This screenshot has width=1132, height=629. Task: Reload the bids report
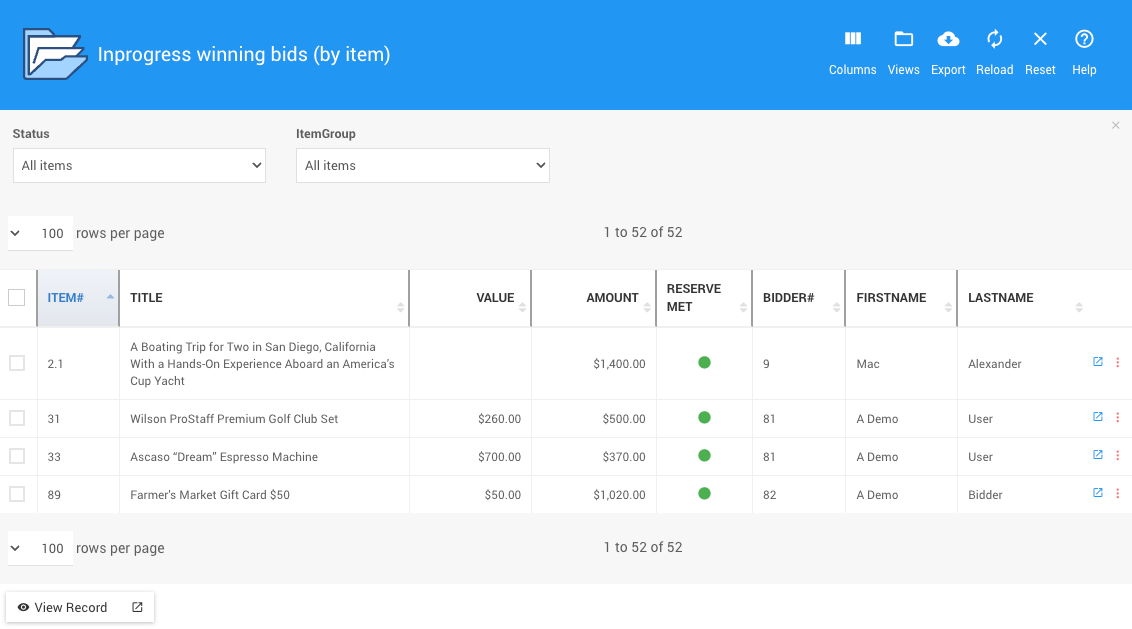coord(994,40)
